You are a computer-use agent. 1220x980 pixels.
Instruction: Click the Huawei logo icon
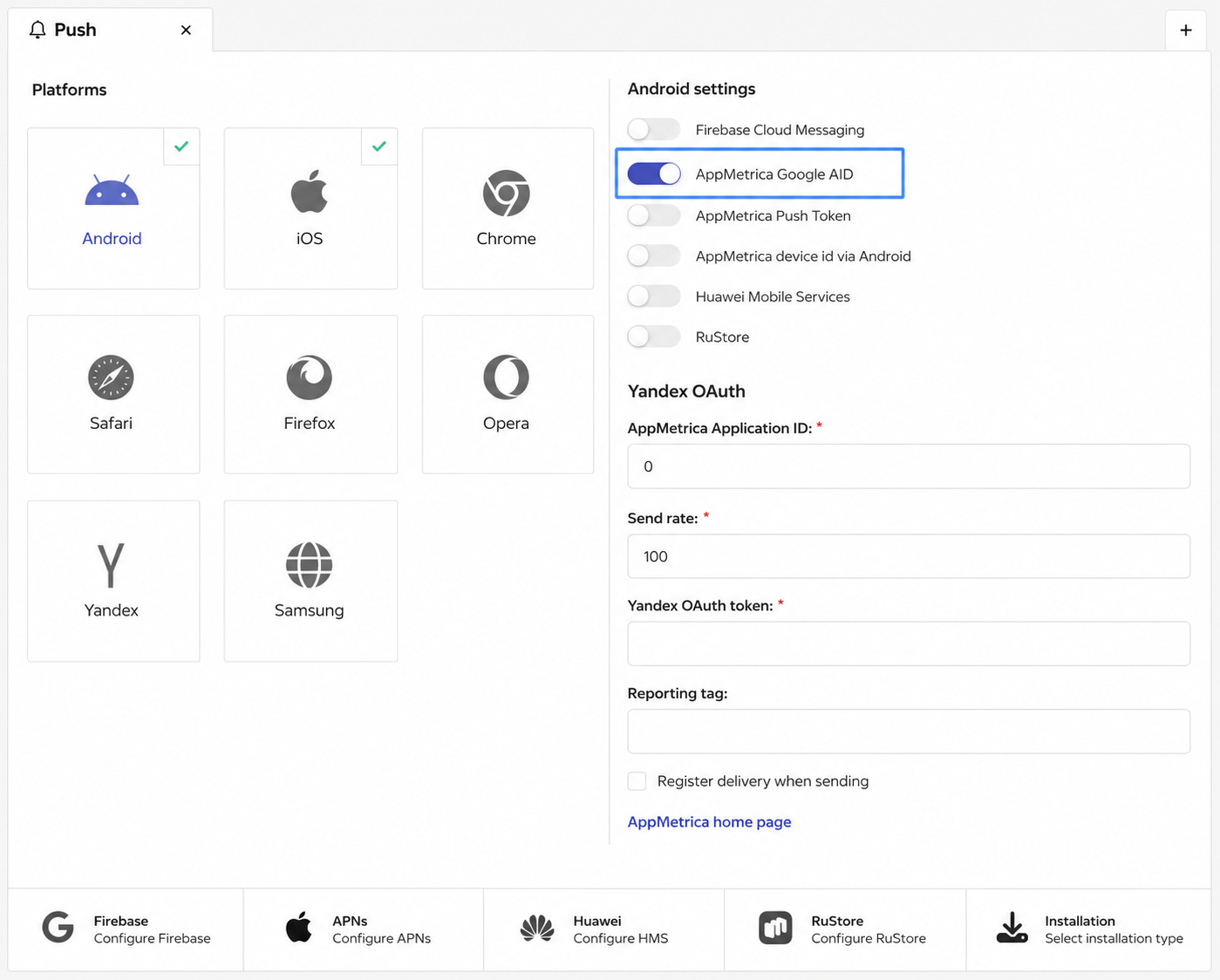click(537, 929)
